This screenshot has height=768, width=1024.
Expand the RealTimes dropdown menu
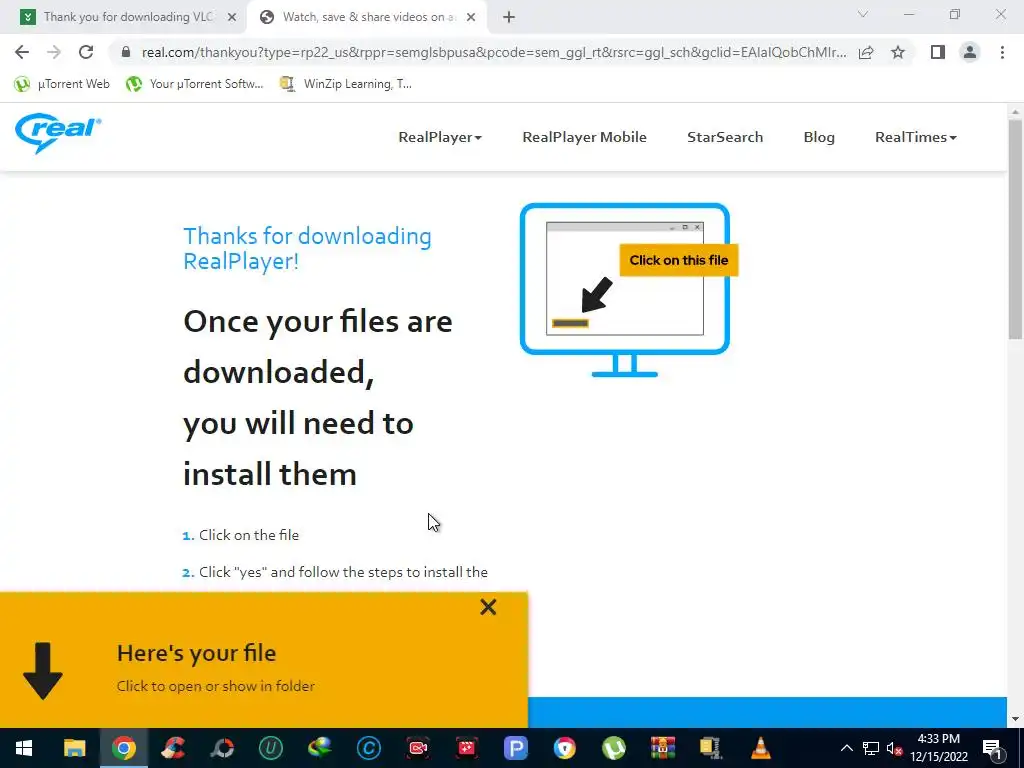click(916, 137)
